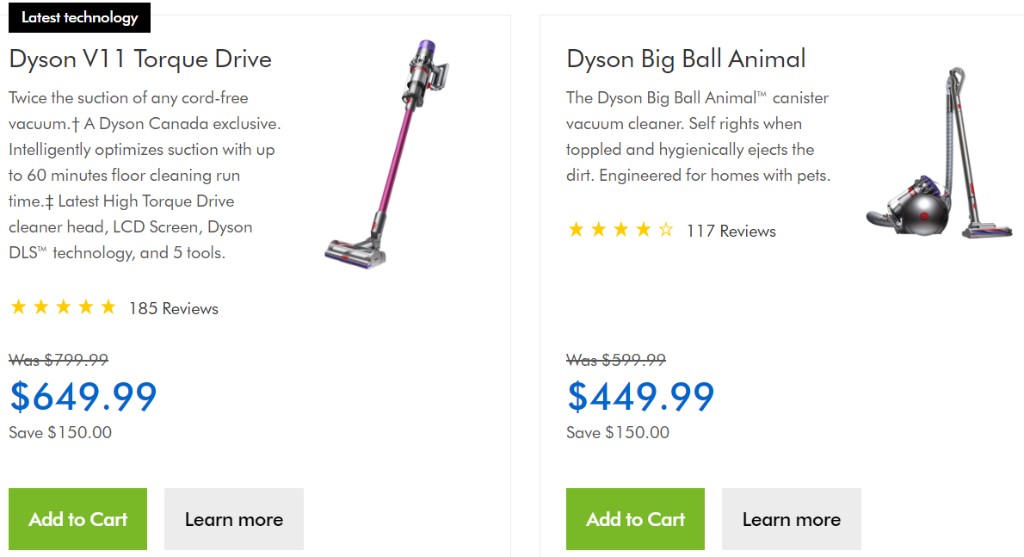Add Dyson Big Ball Animal to cart
The height and width of the screenshot is (557, 1024).
tap(635, 519)
